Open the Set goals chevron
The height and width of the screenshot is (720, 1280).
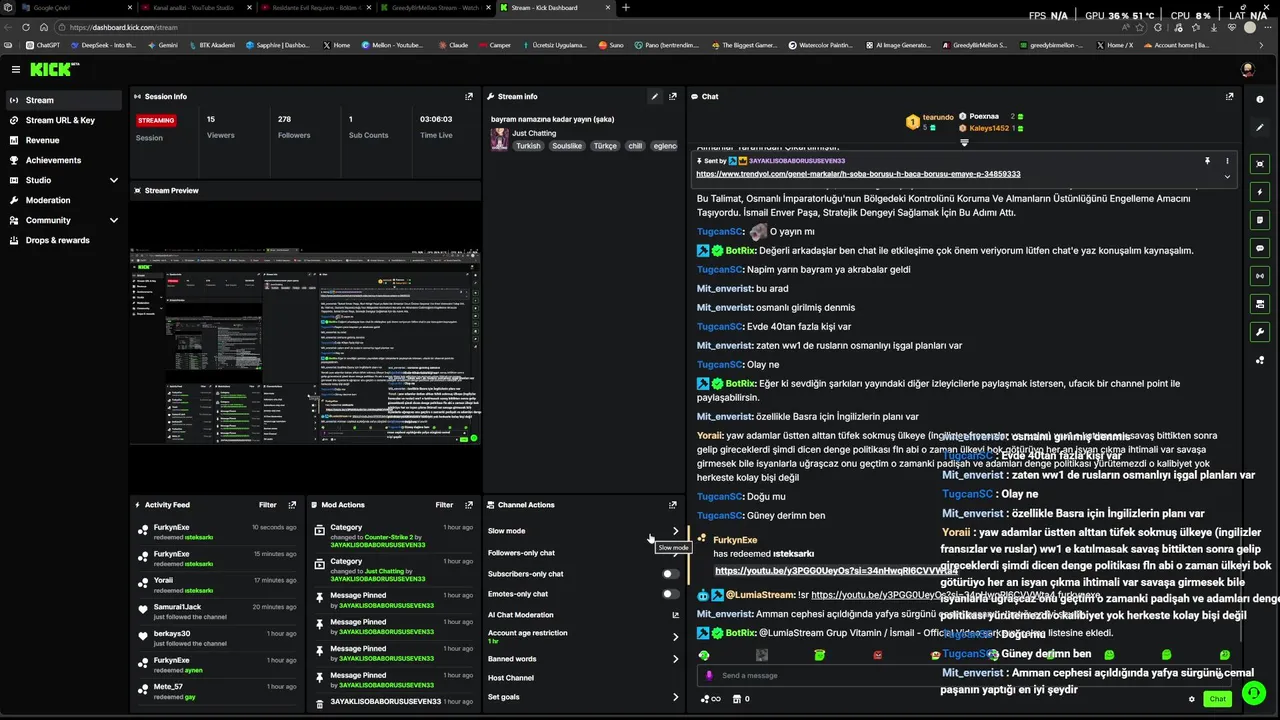pos(675,697)
